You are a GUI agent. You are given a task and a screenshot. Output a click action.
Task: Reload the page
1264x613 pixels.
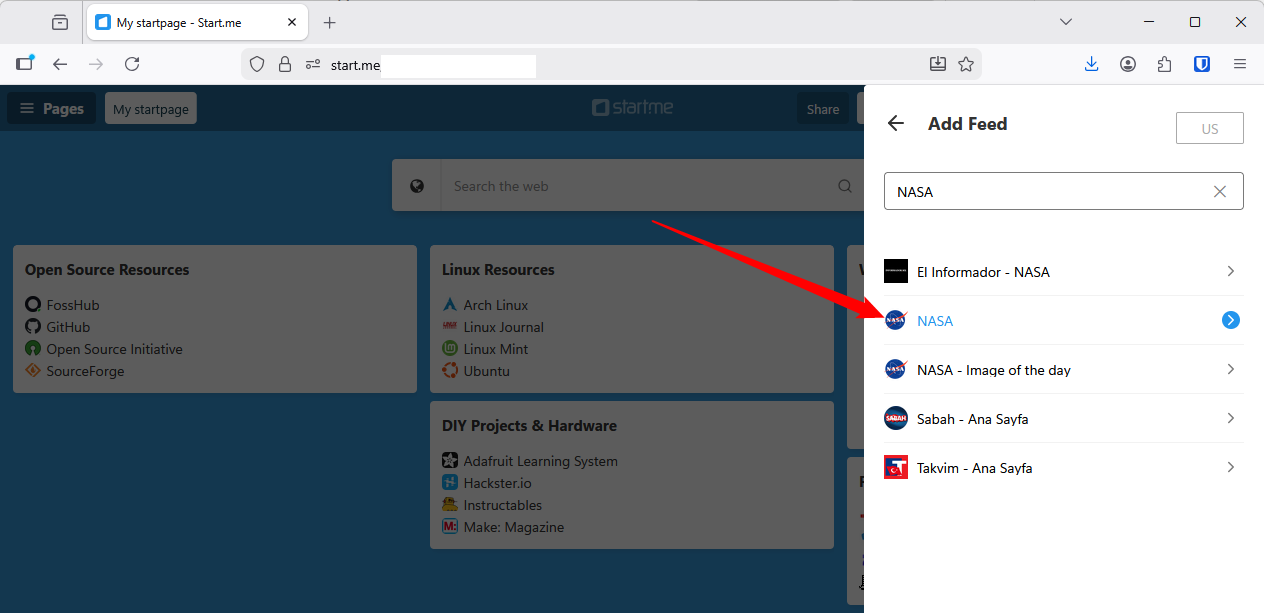[132, 64]
